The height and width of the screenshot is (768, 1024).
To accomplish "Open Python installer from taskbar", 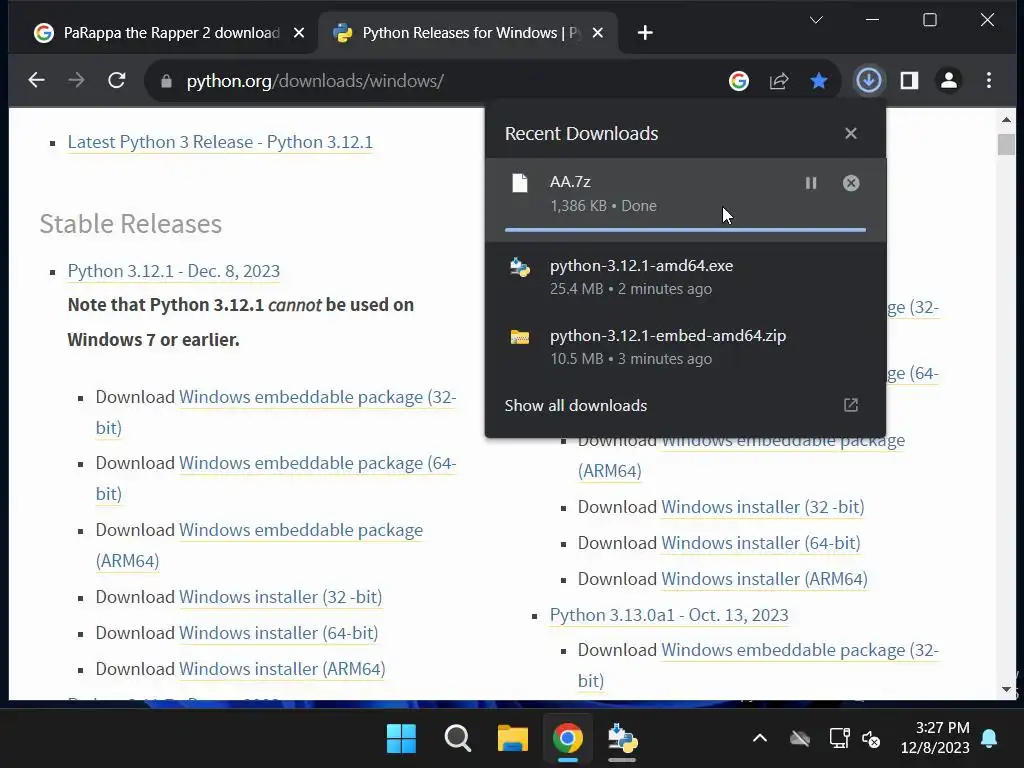I will [x=622, y=739].
